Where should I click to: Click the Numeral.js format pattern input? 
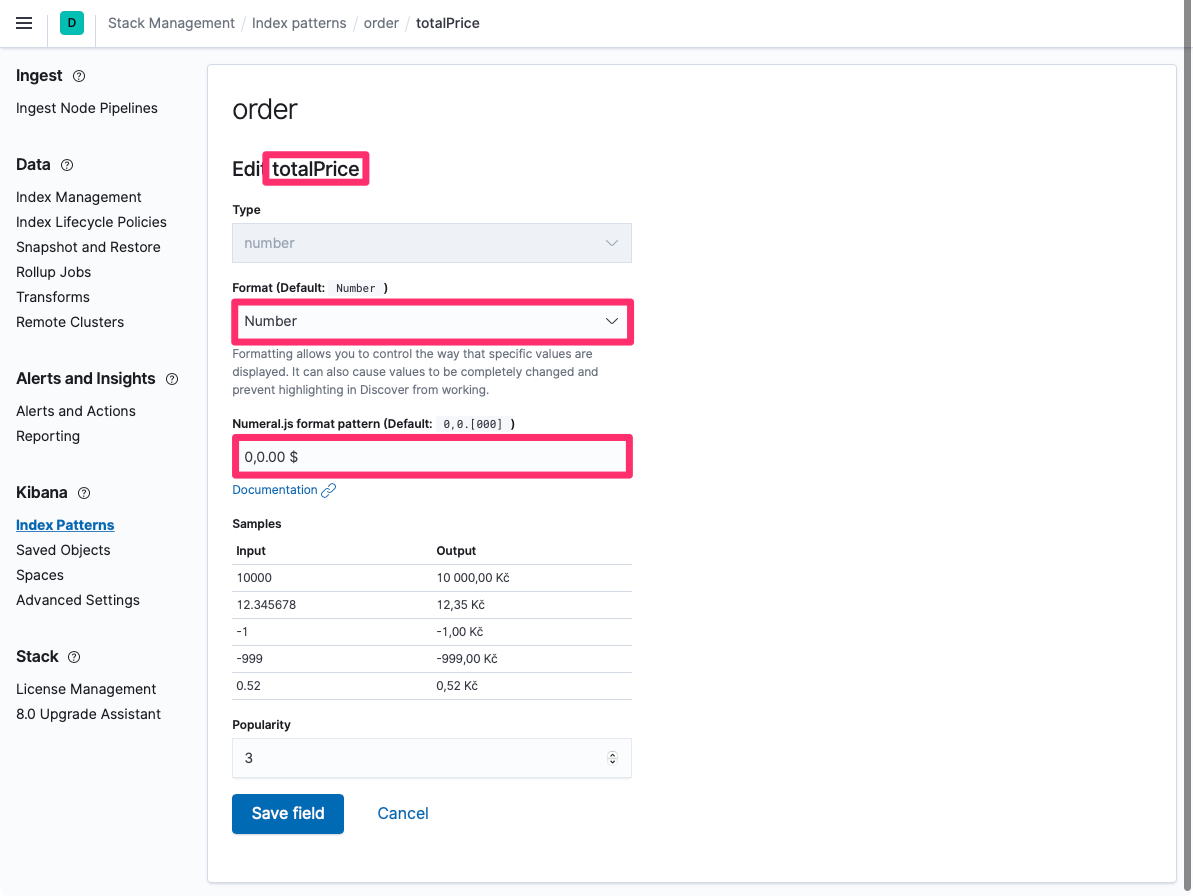(431, 457)
